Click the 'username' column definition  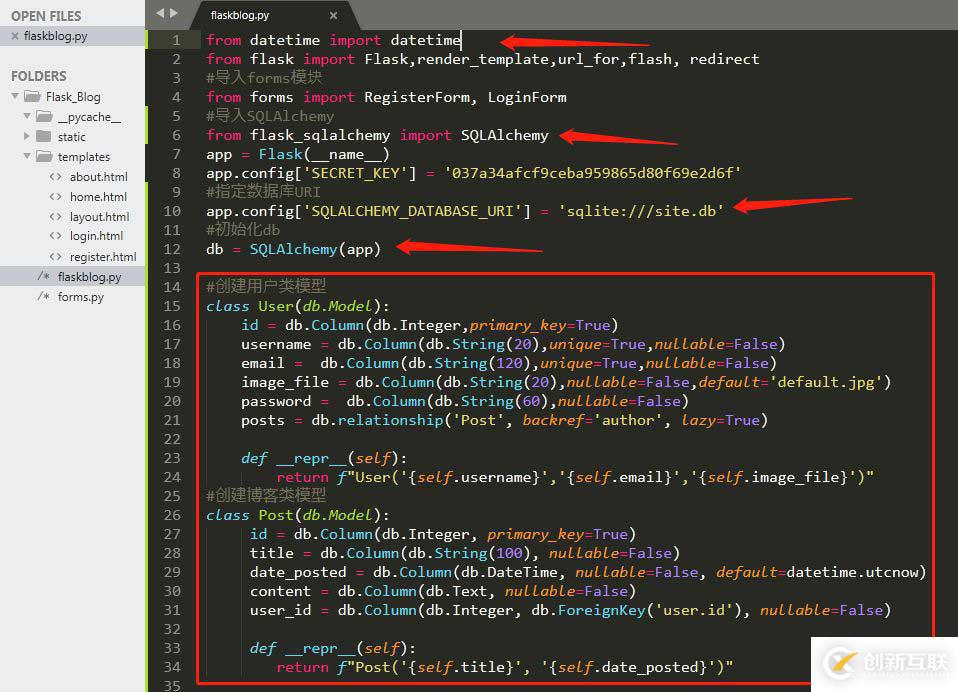tap(513, 344)
